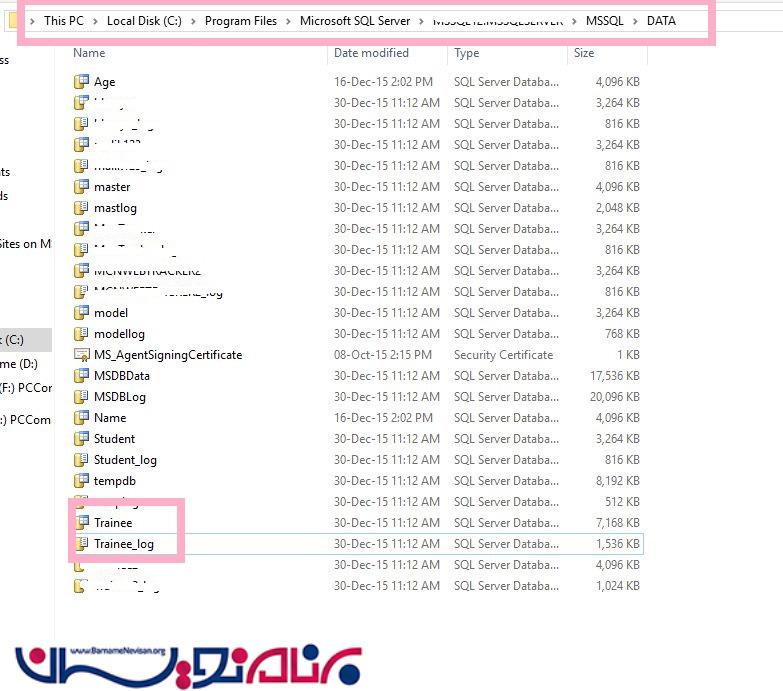
Task: Click the Trainee database file icon
Action: pos(81,522)
